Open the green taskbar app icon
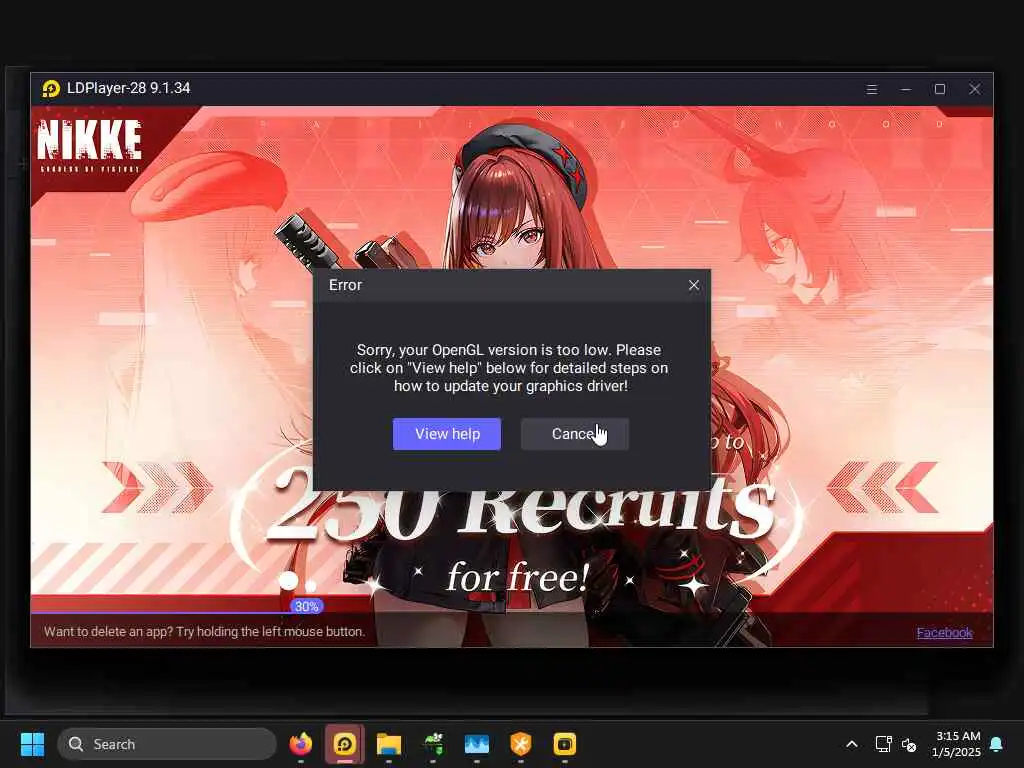 (x=432, y=744)
